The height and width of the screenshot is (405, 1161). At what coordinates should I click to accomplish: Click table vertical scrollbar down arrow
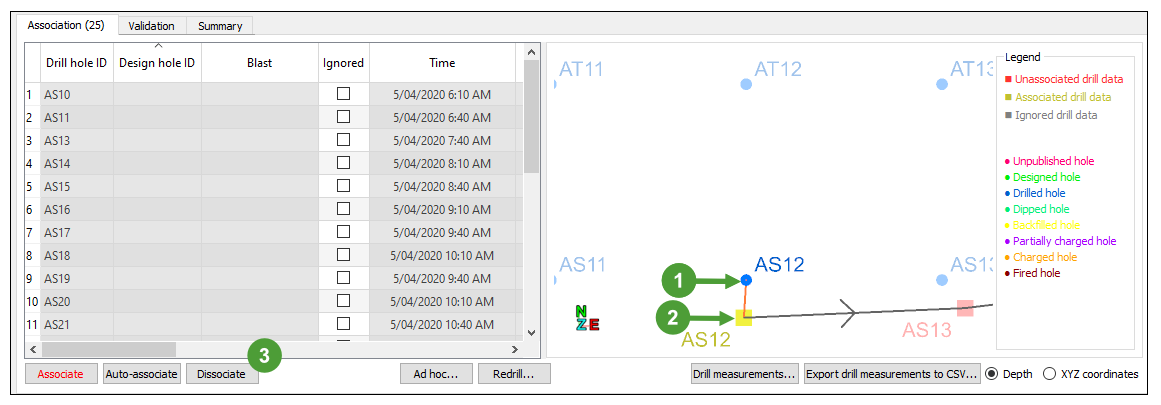531,332
